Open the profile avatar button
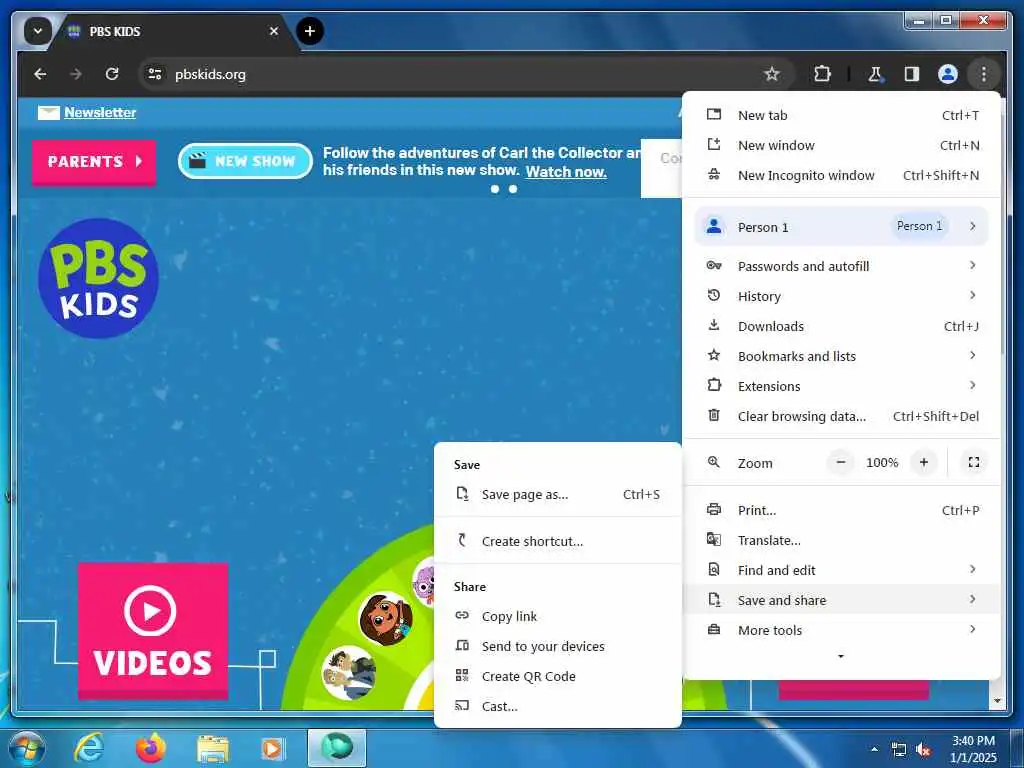 tap(948, 74)
